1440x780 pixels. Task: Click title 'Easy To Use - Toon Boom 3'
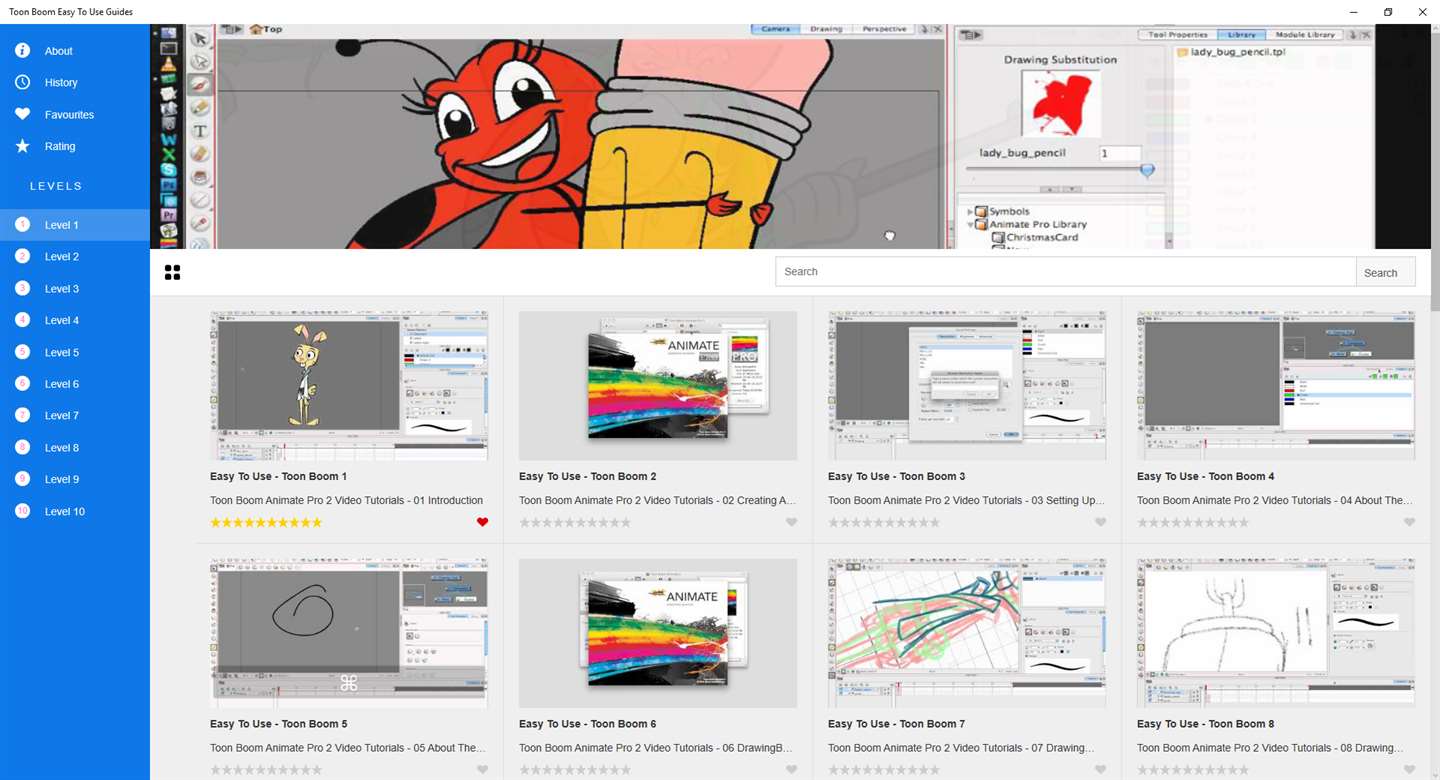pos(897,476)
